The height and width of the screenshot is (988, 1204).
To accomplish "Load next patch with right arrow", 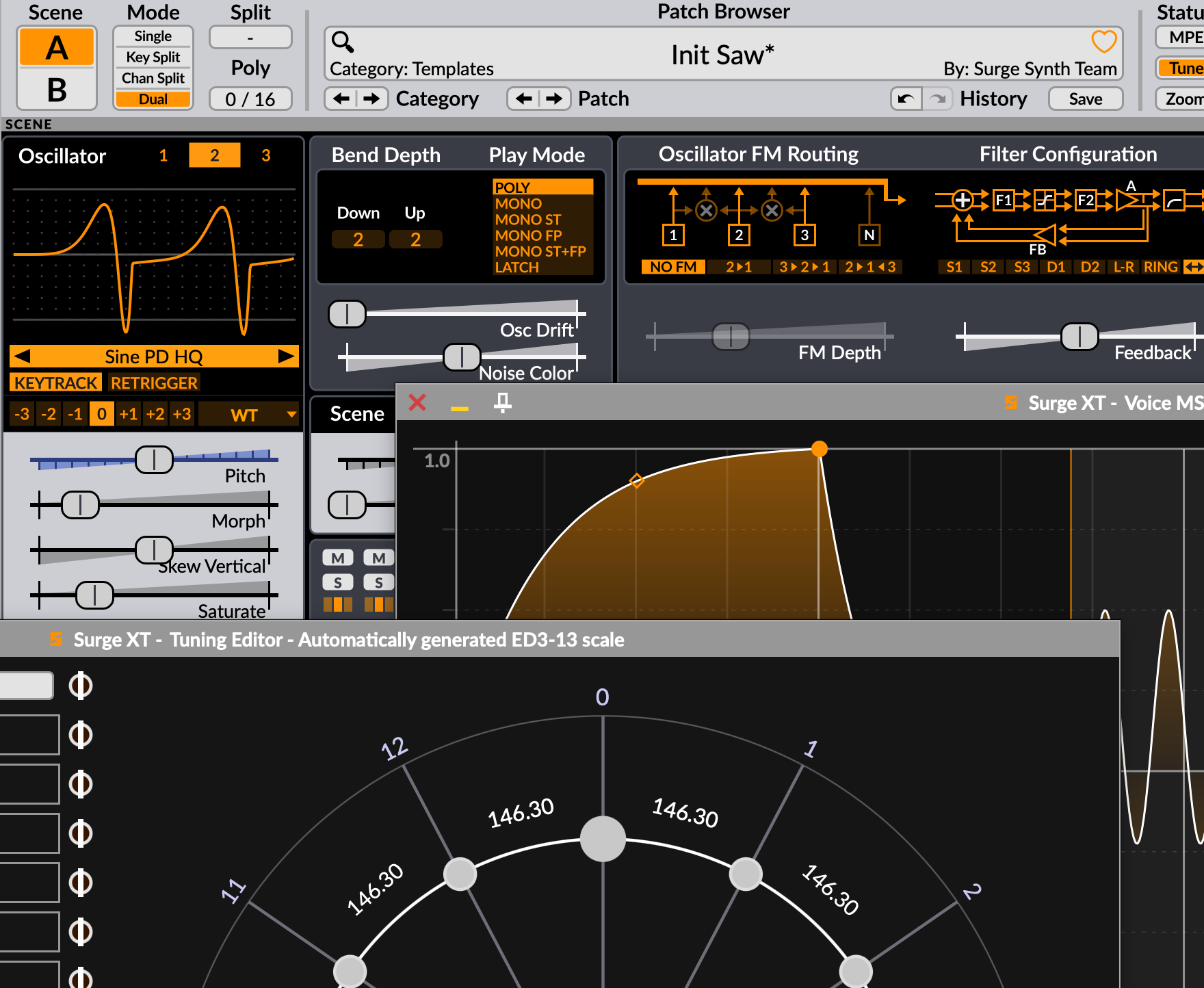I will pos(555,99).
